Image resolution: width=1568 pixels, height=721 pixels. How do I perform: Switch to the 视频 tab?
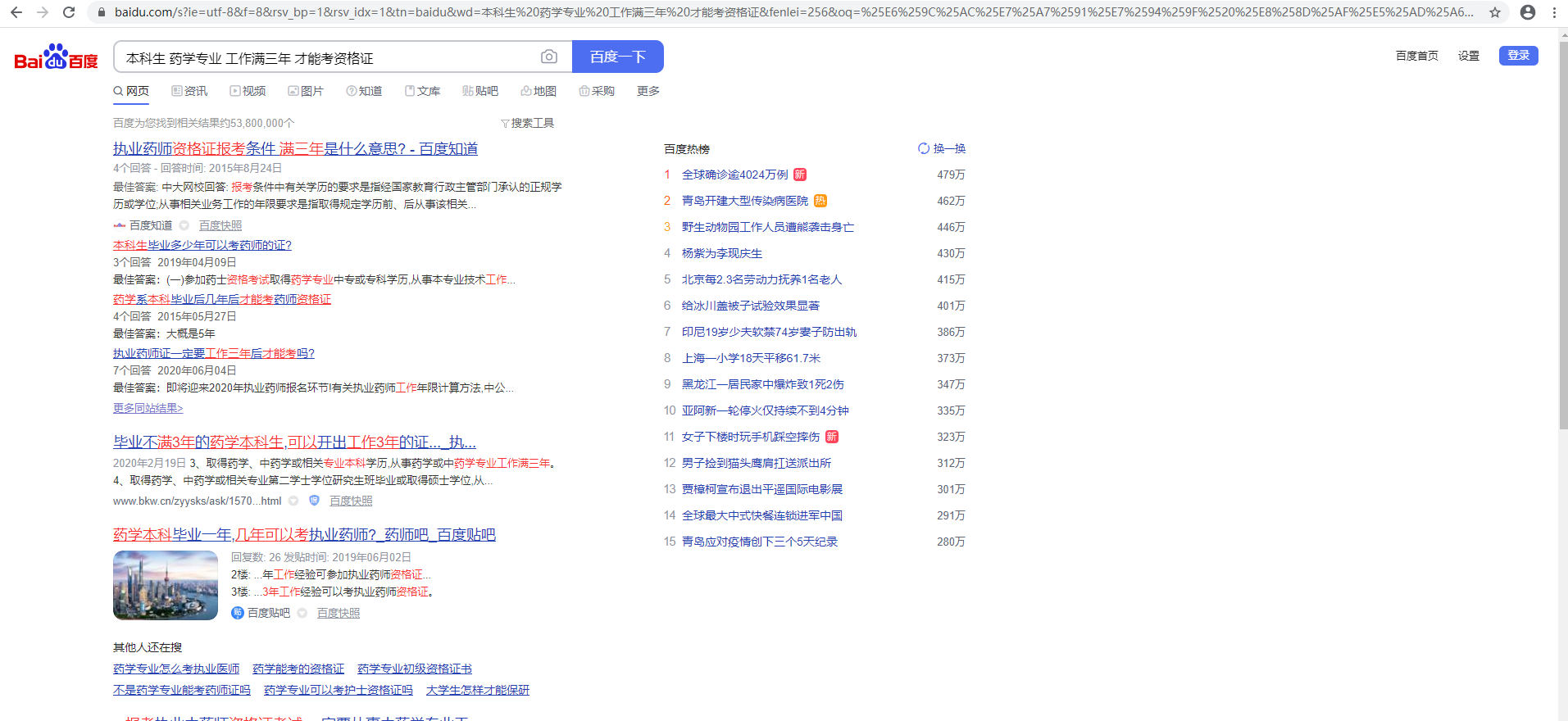coord(248,91)
